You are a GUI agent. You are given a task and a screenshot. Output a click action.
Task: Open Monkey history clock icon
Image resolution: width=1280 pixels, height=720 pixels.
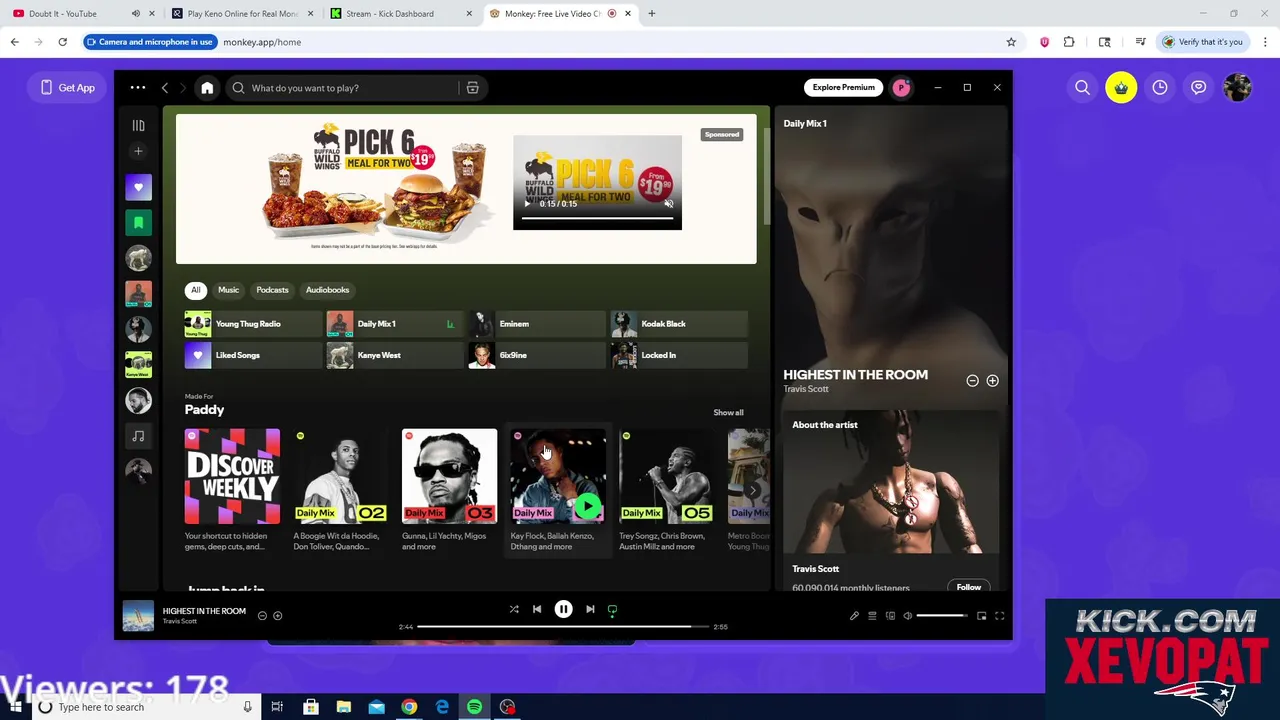1160,88
